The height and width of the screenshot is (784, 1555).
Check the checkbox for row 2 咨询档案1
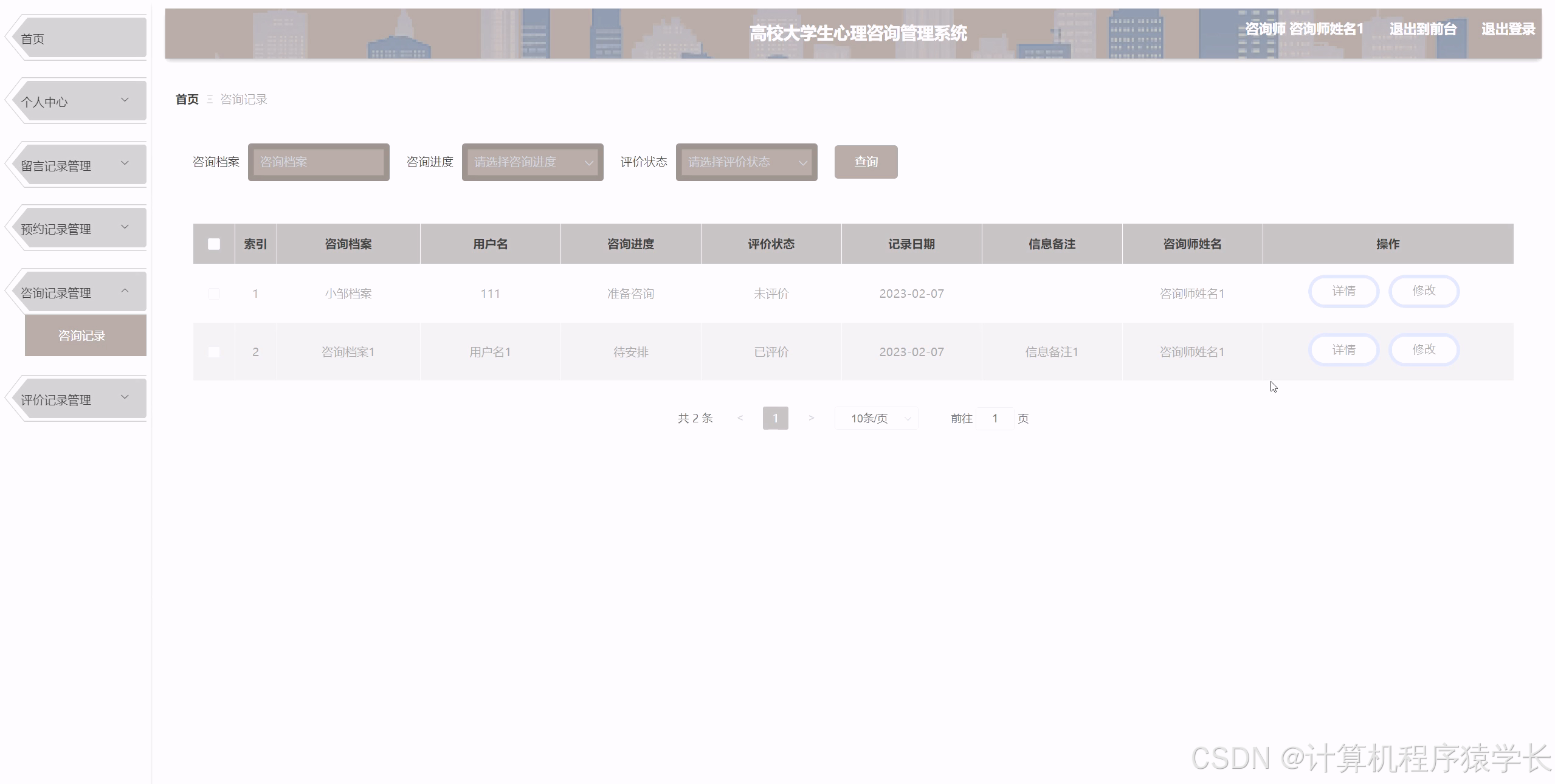tap(213, 352)
